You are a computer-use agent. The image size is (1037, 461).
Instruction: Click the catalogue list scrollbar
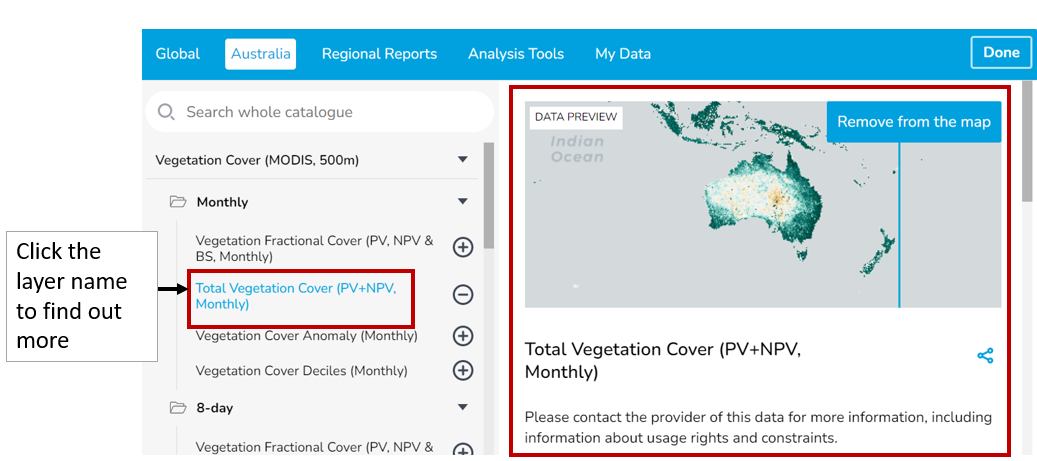pyautogui.click(x=488, y=195)
